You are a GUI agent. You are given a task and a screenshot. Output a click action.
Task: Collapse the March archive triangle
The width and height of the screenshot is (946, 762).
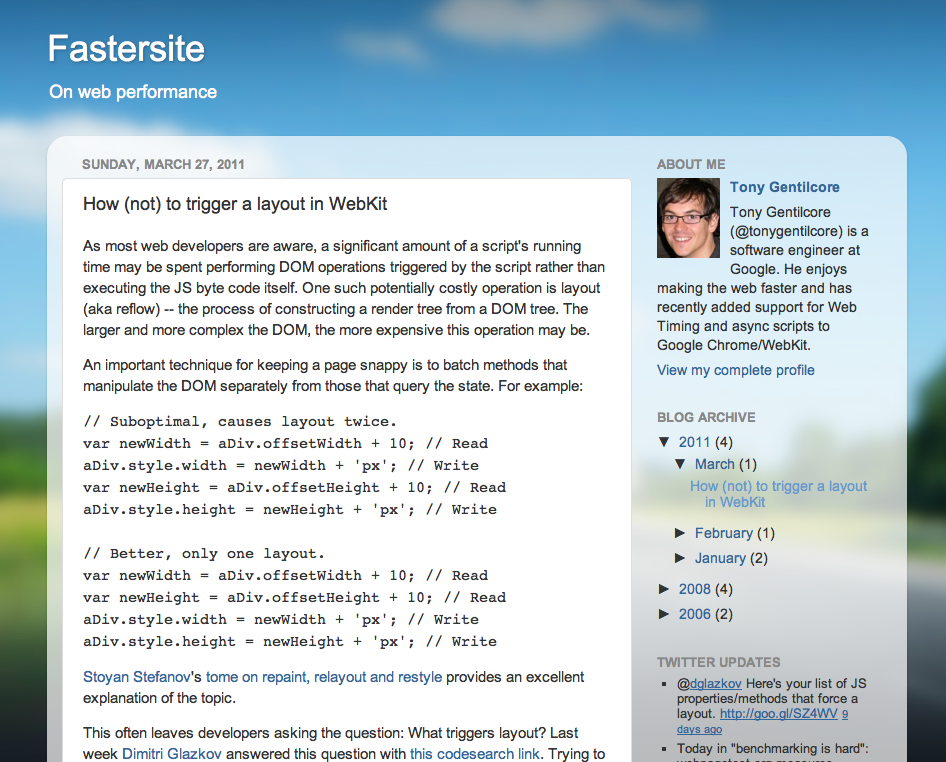click(680, 463)
